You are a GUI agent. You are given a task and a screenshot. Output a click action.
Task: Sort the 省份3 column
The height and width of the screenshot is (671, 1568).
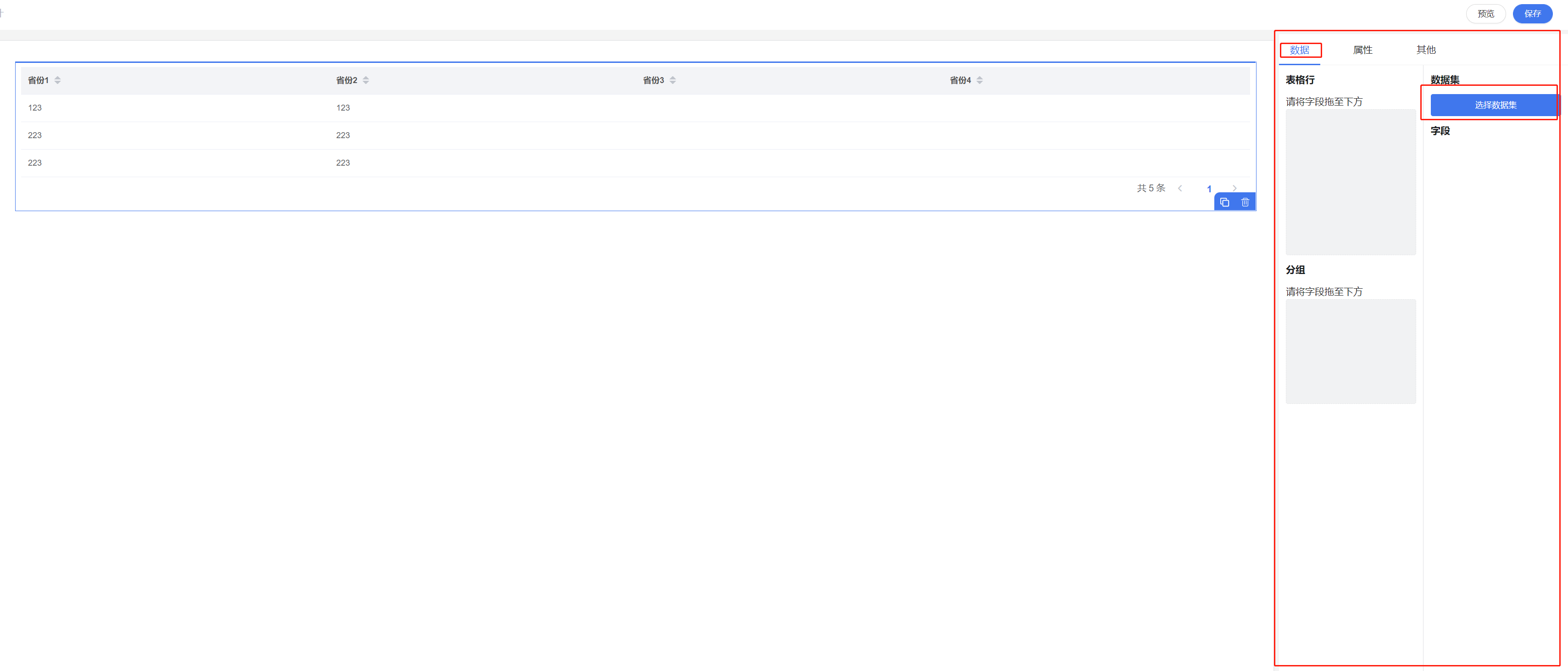[673, 80]
